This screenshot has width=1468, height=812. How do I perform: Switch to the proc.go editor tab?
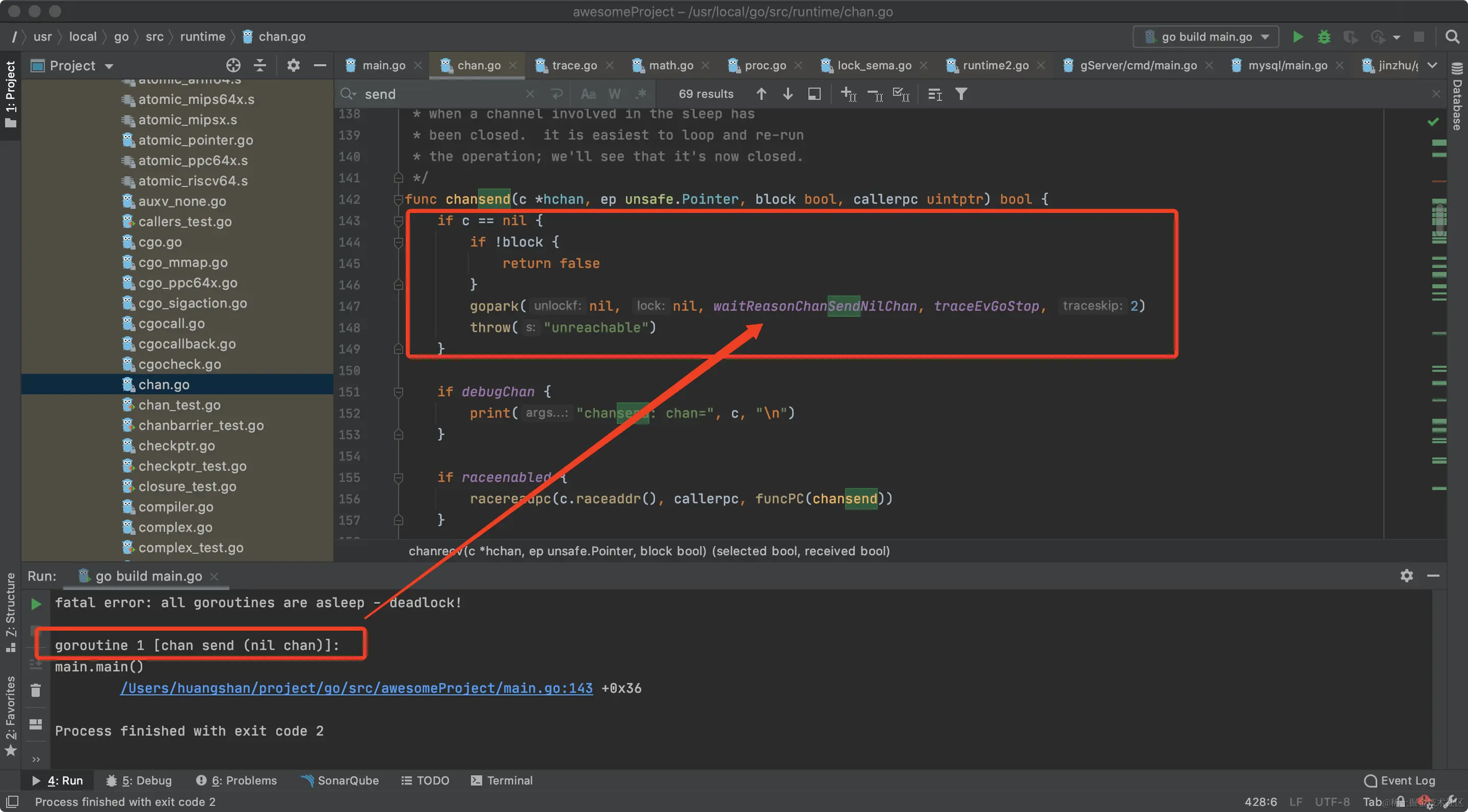tap(765, 66)
